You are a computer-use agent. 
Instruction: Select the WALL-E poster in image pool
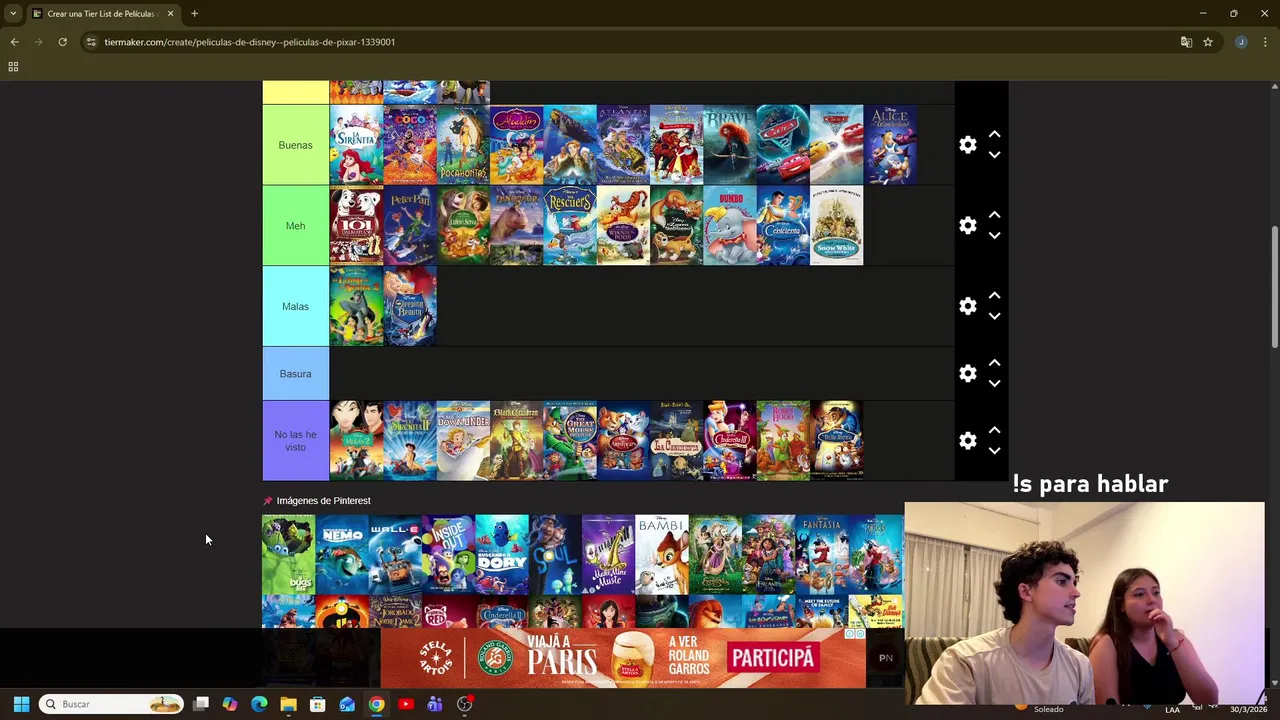coord(395,555)
